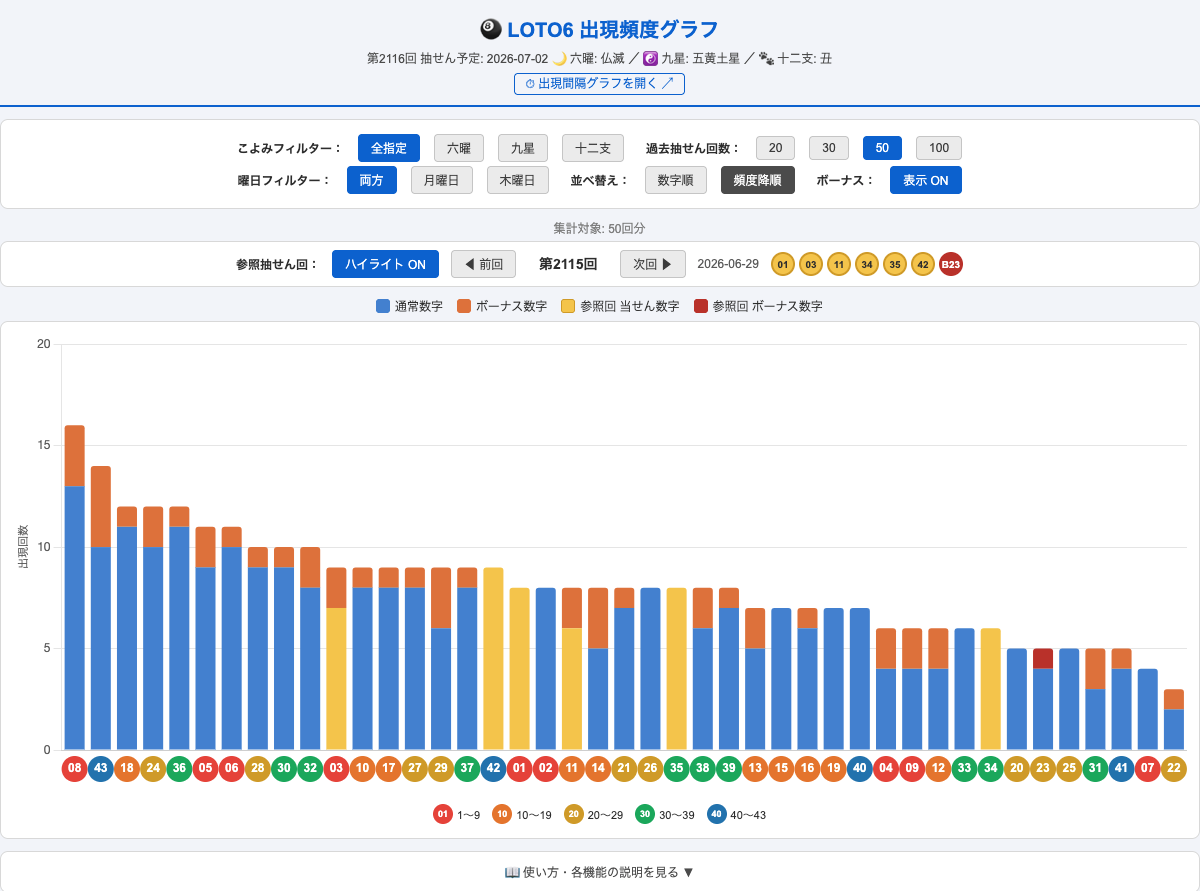Screen dimensions: 1200x891
Task: Click the LOTO6 出現頻度グラフ title
Action: click(600, 30)
